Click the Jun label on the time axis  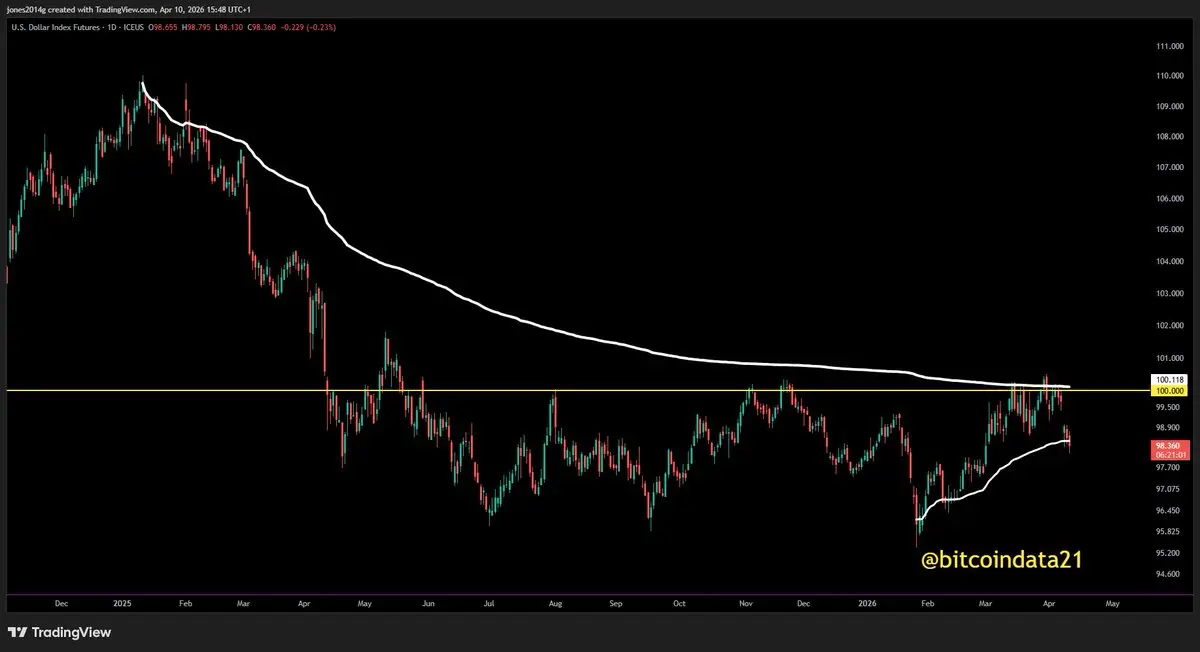(x=430, y=604)
